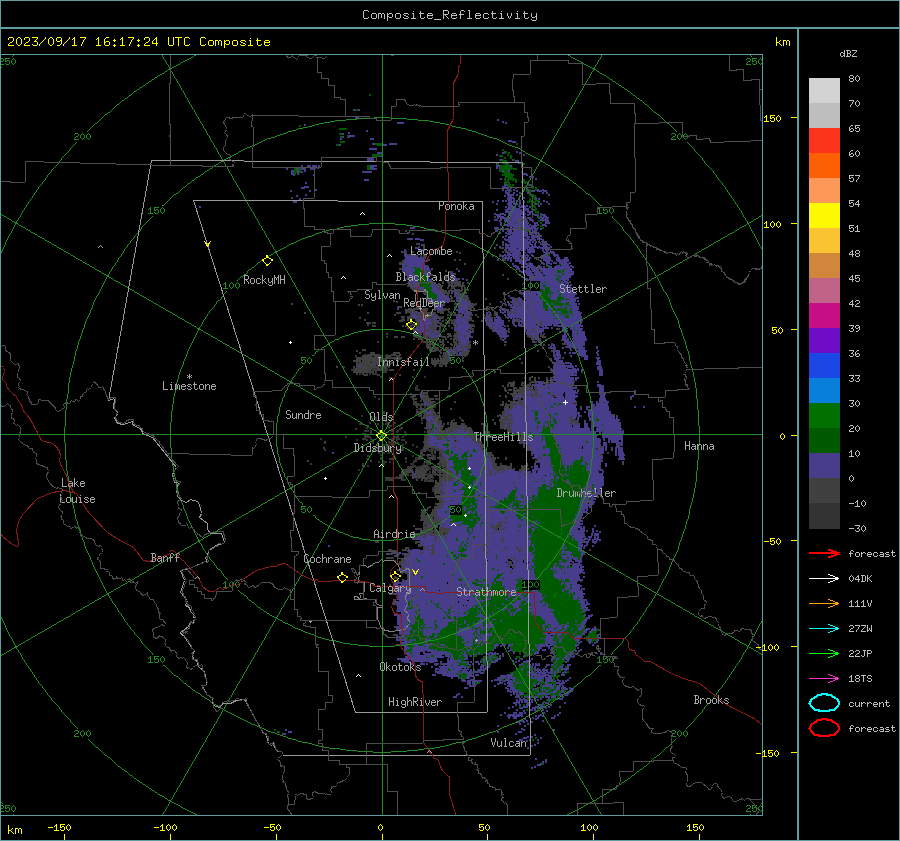Click the yellow diamond at radar center near Olds
Viewport: 900px width, 841px height.
(x=381, y=435)
